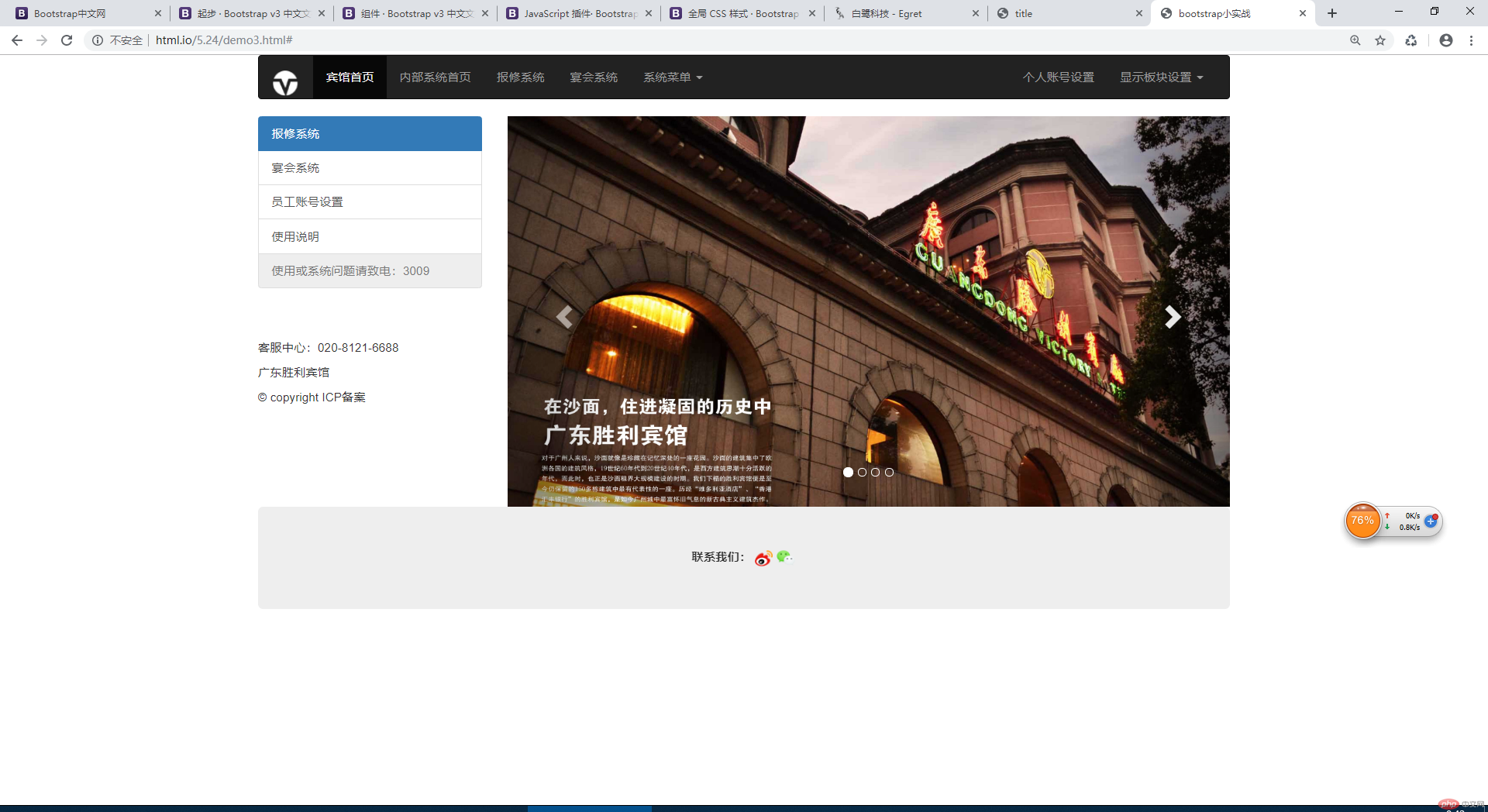Open the Chrome three-dot menu
The height and width of the screenshot is (812, 1488).
click(1471, 40)
